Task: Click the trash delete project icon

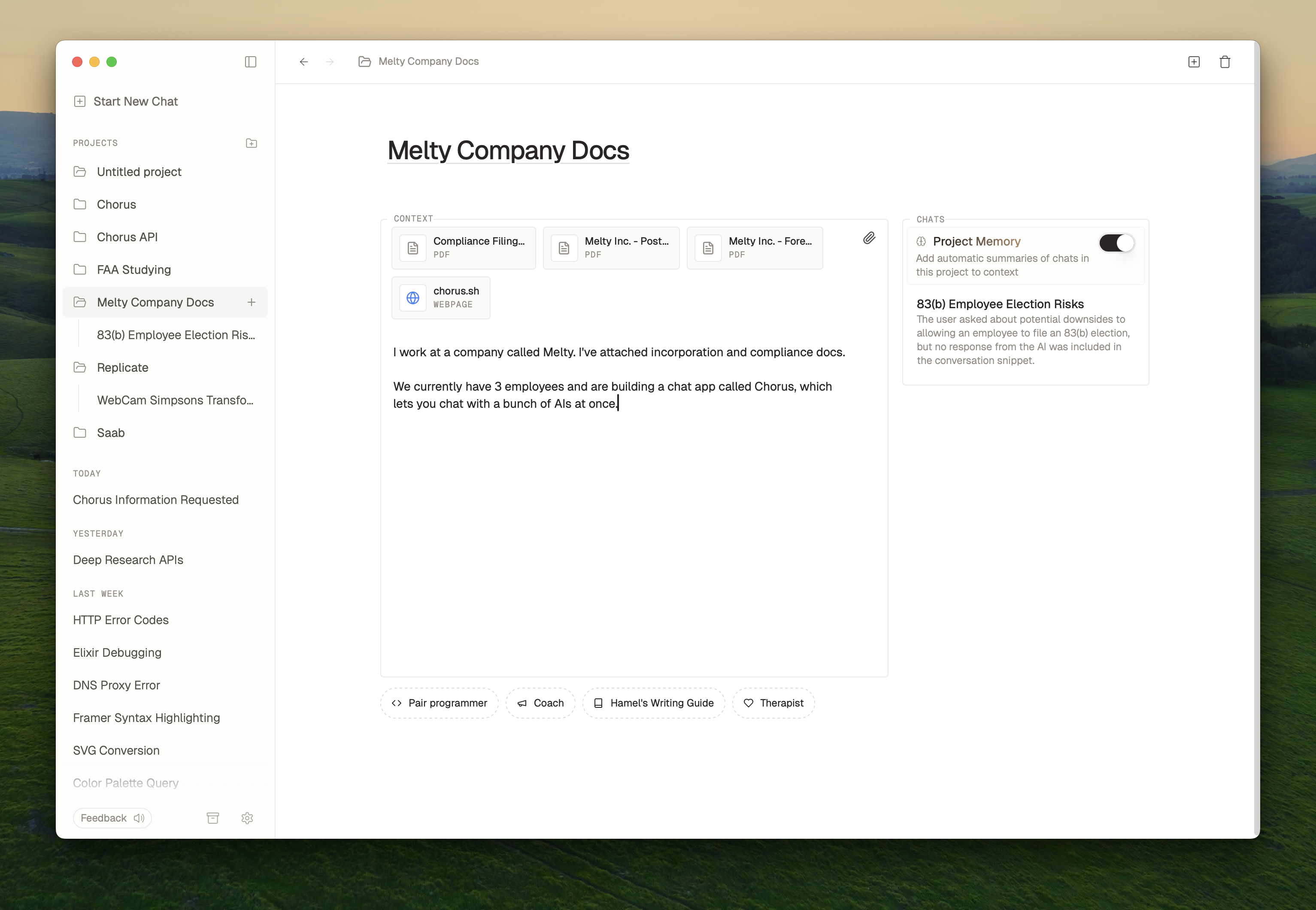Action: coord(1225,61)
